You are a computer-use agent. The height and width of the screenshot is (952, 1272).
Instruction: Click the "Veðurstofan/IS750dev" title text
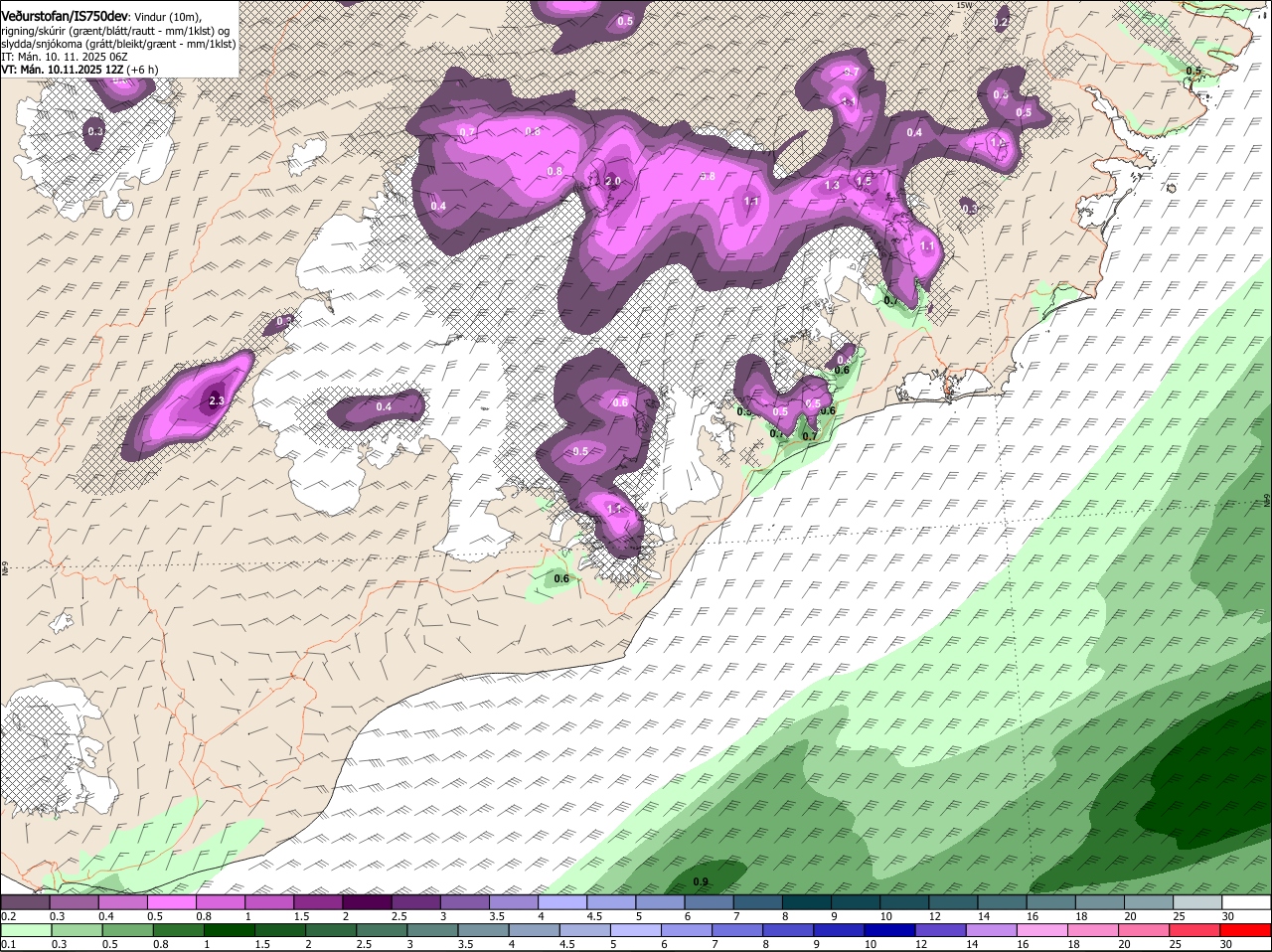[x=65, y=18]
